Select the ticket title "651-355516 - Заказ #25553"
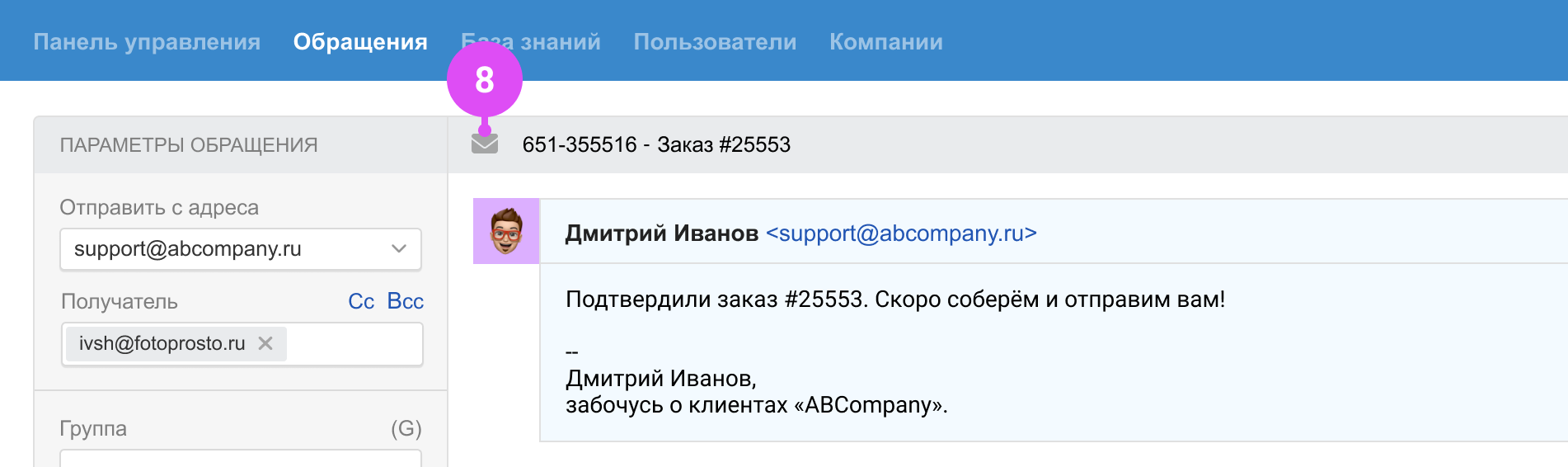This screenshot has width=1568, height=467. click(x=656, y=145)
